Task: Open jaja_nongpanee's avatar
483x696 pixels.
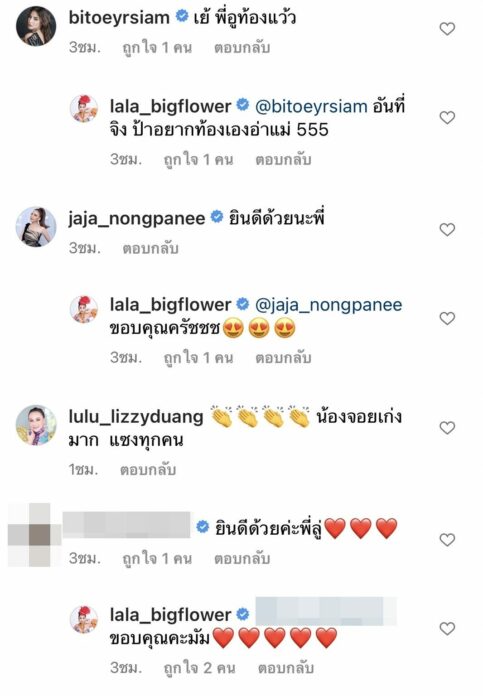Action: [36, 226]
